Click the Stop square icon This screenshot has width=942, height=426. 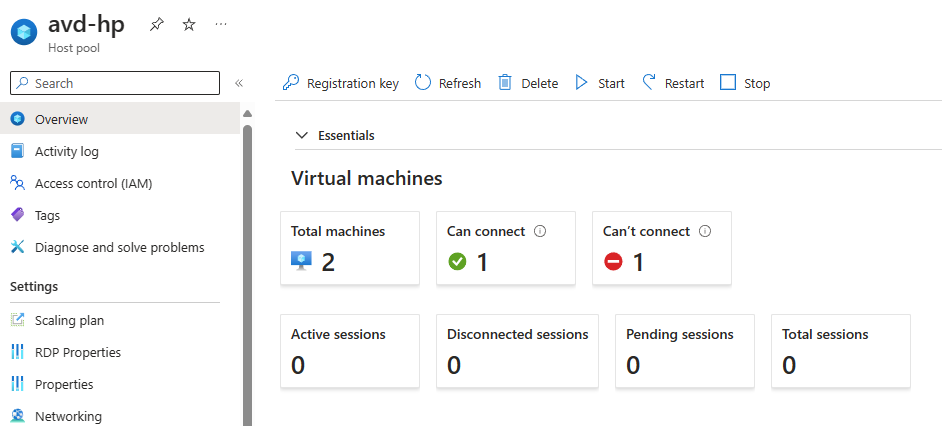[728, 83]
